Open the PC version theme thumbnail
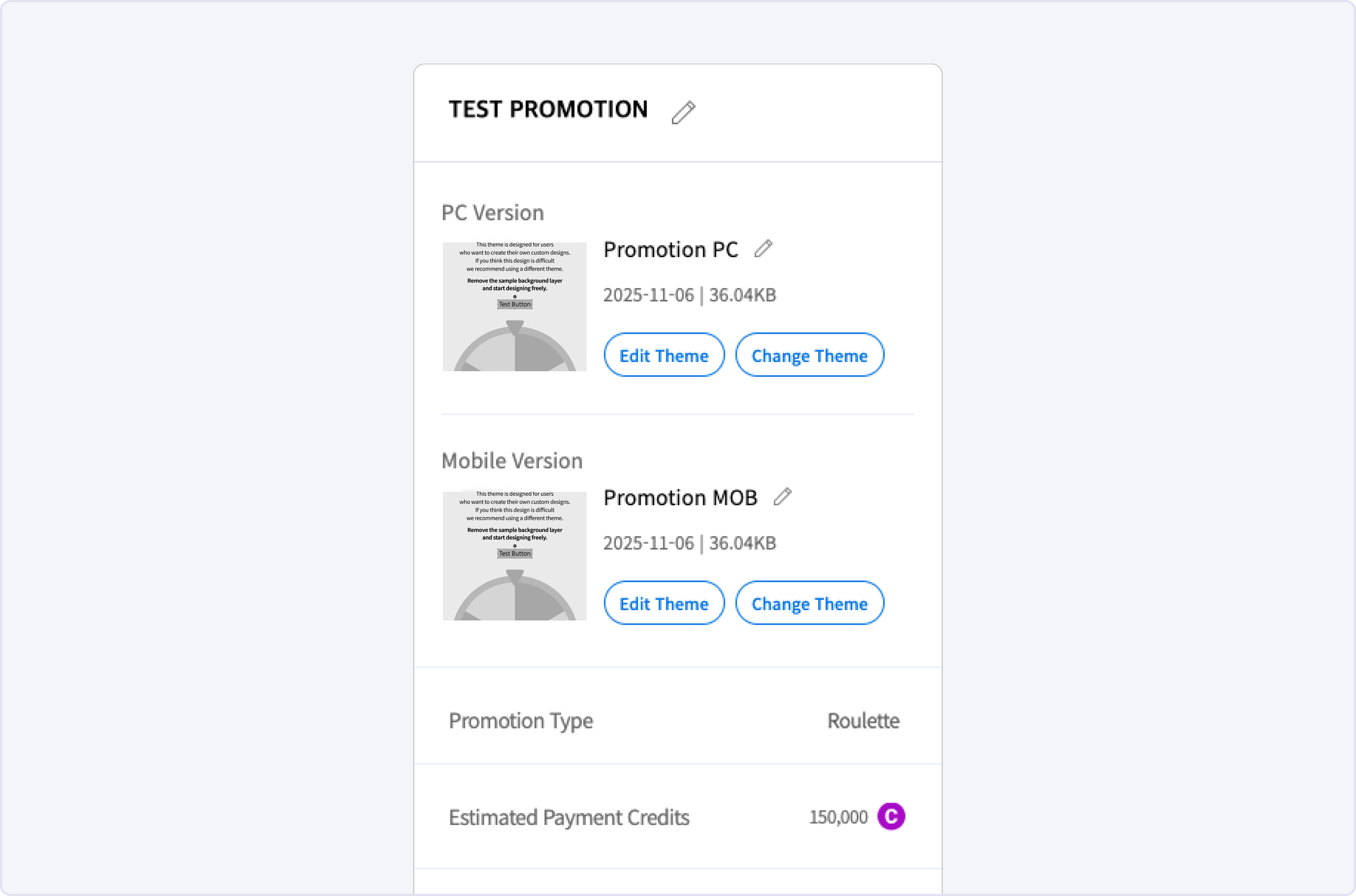 click(x=514, y=307)
